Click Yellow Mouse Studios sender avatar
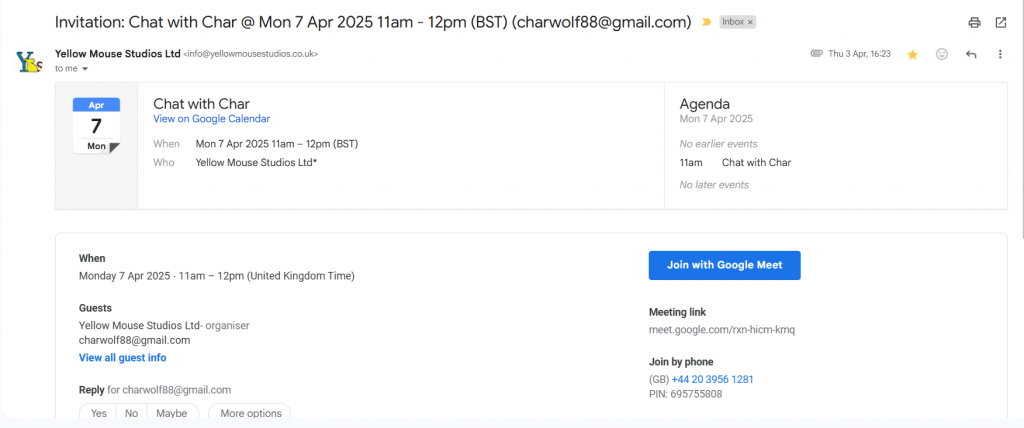 click(29, 62)
